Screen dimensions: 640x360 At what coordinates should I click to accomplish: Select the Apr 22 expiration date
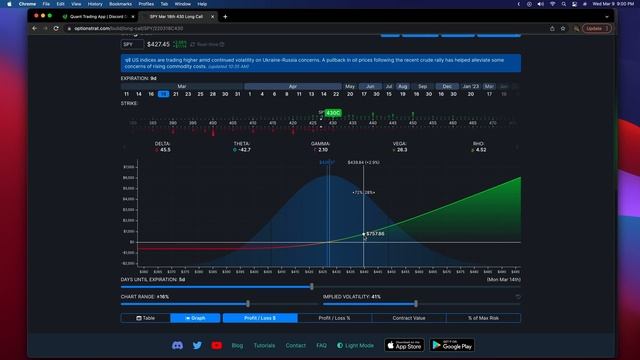[336, 94]
